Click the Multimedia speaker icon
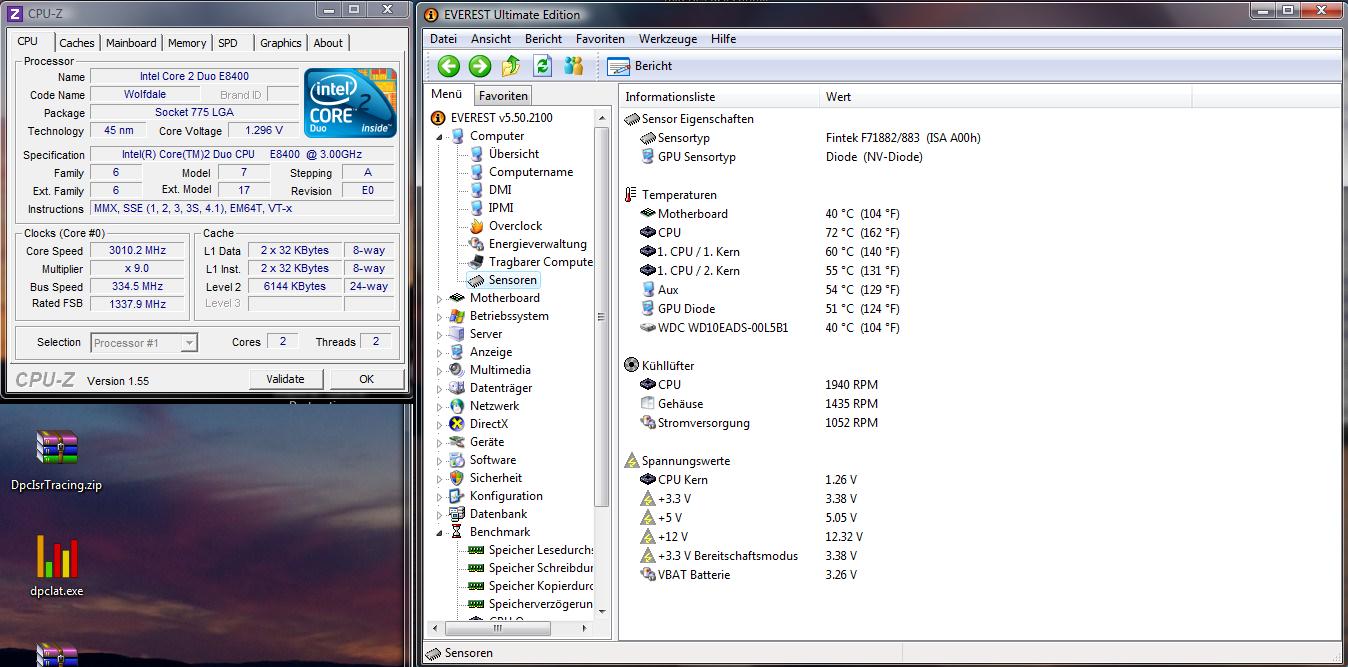 pyautogui.click(x=458, y=370)
